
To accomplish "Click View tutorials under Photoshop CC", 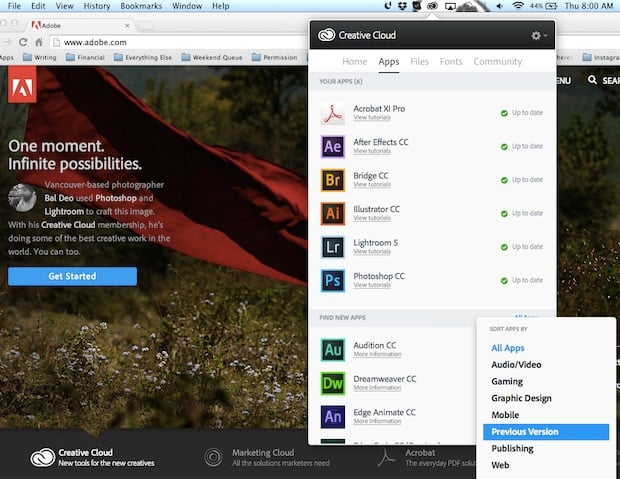I will tap(372, 285).
